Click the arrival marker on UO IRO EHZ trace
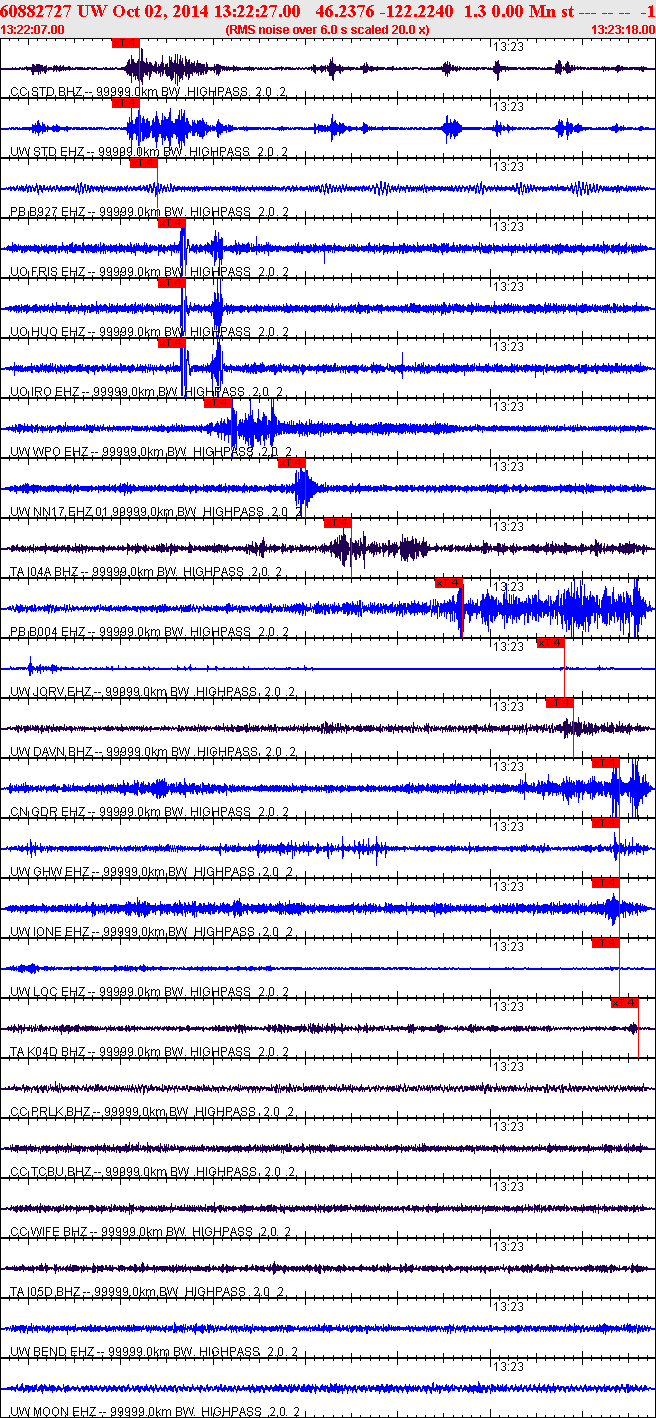 coord(172,343)
